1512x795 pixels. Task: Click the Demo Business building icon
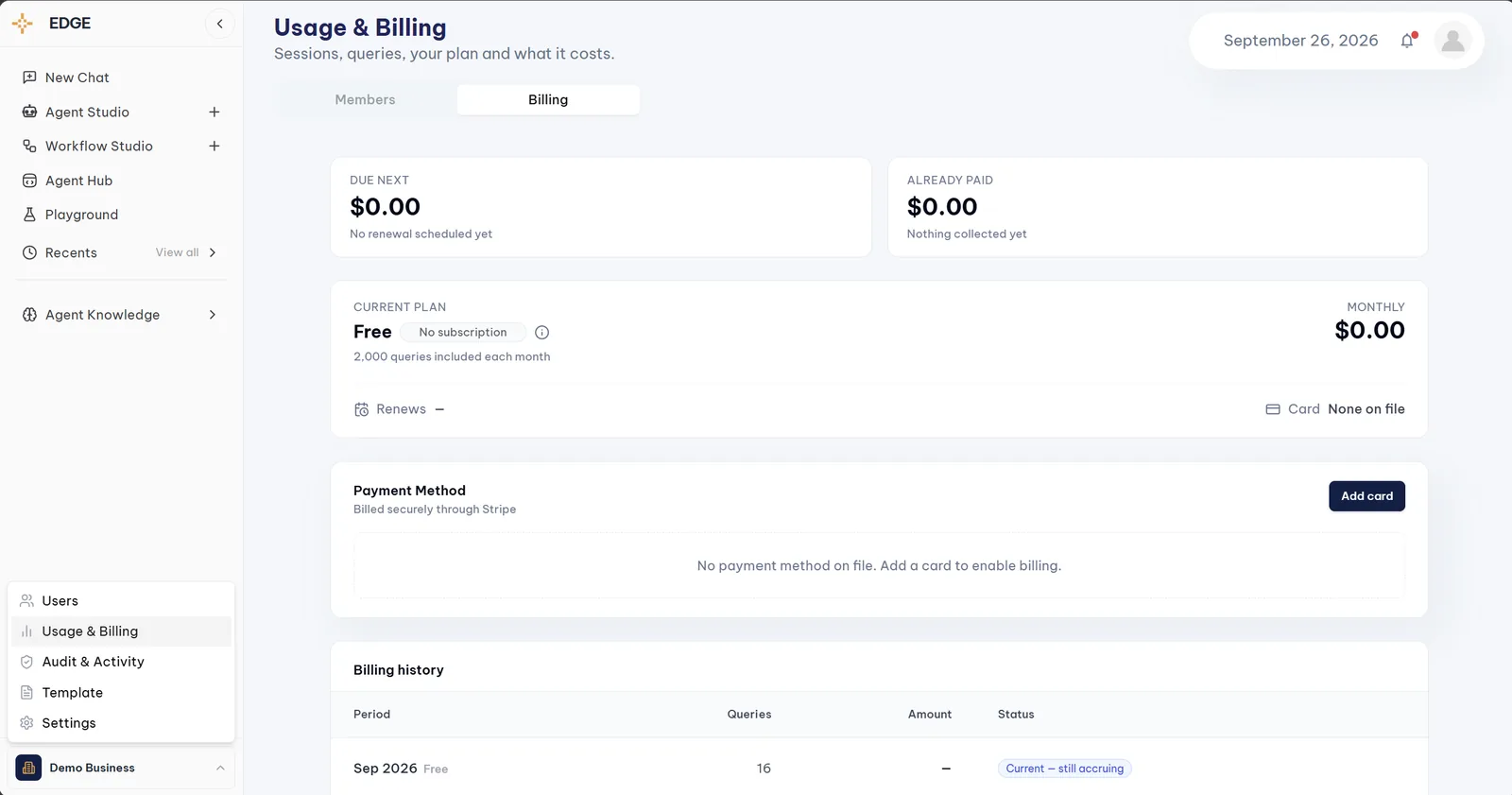click(28, 768)
